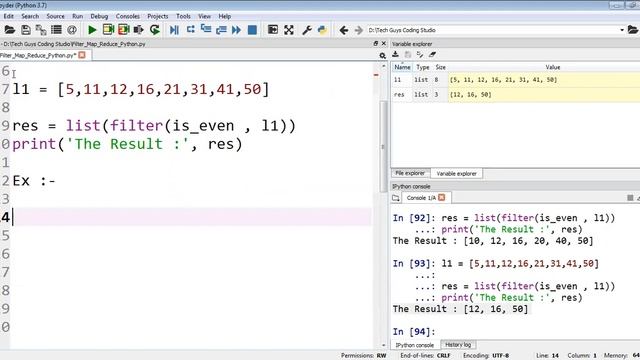
Task: Open the Run menu
Action: (78, 16)
